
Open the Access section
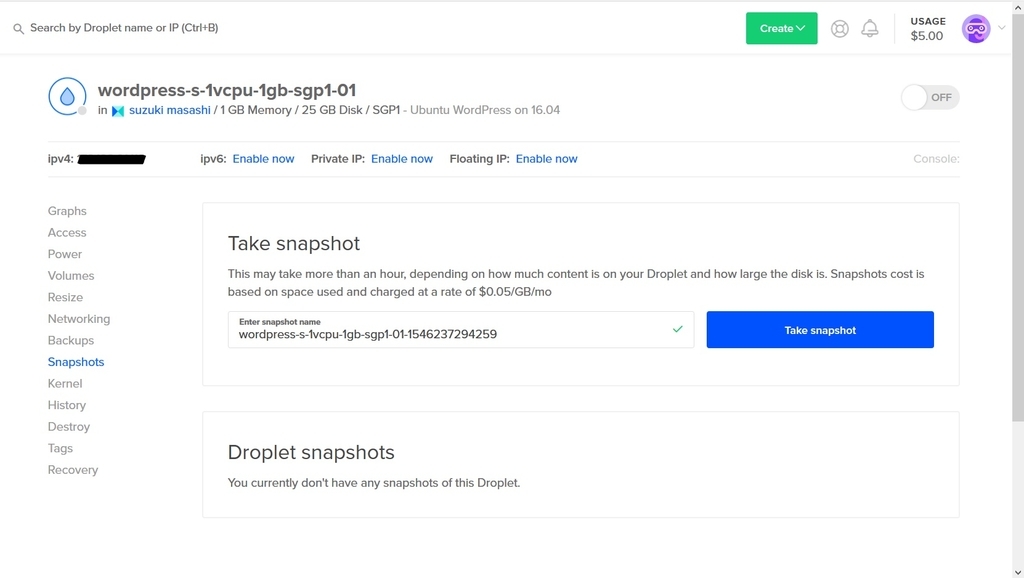pyautogui.click(x=67, y=233)
